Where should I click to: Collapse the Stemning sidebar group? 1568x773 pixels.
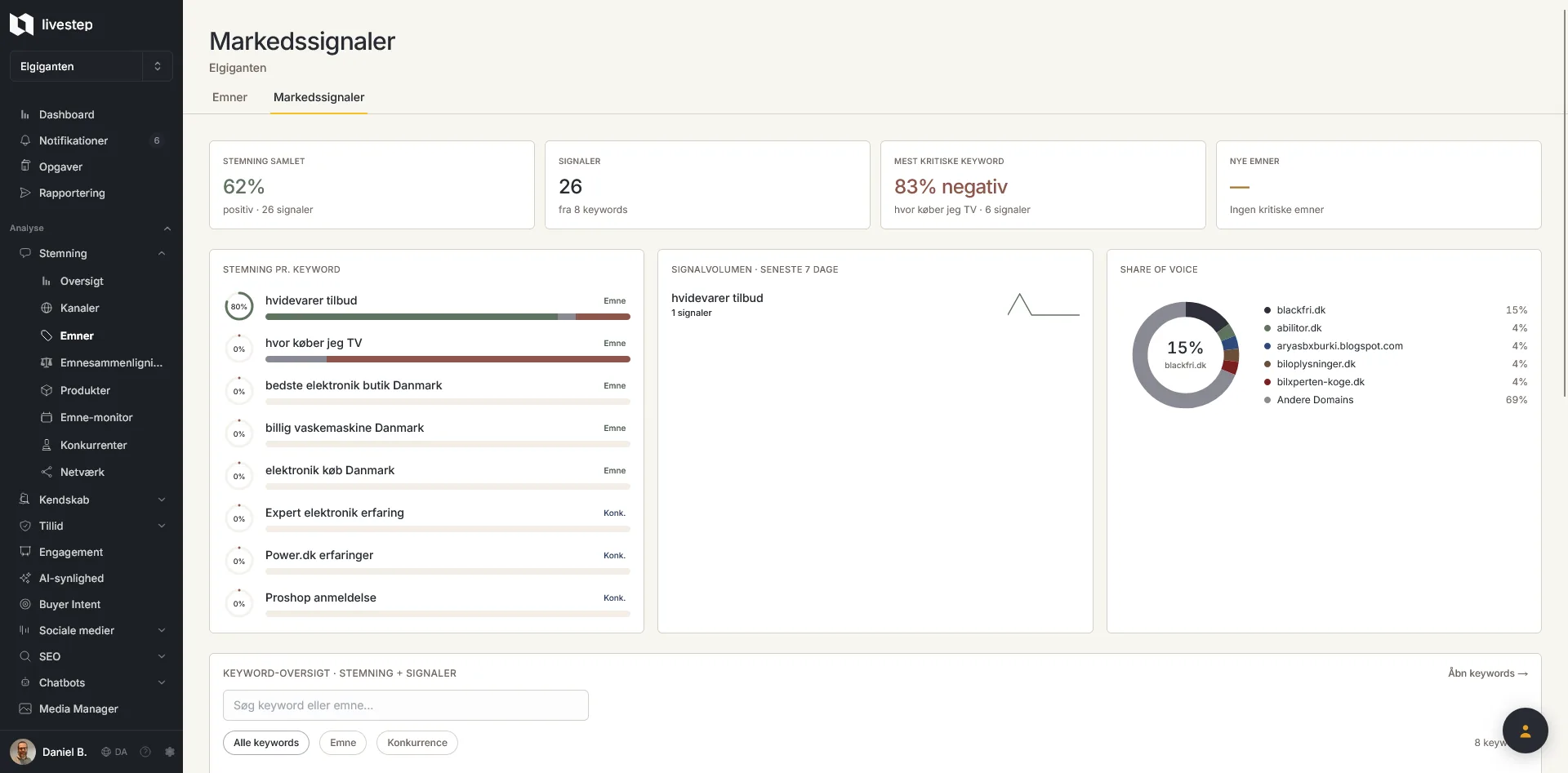point(162,254)
